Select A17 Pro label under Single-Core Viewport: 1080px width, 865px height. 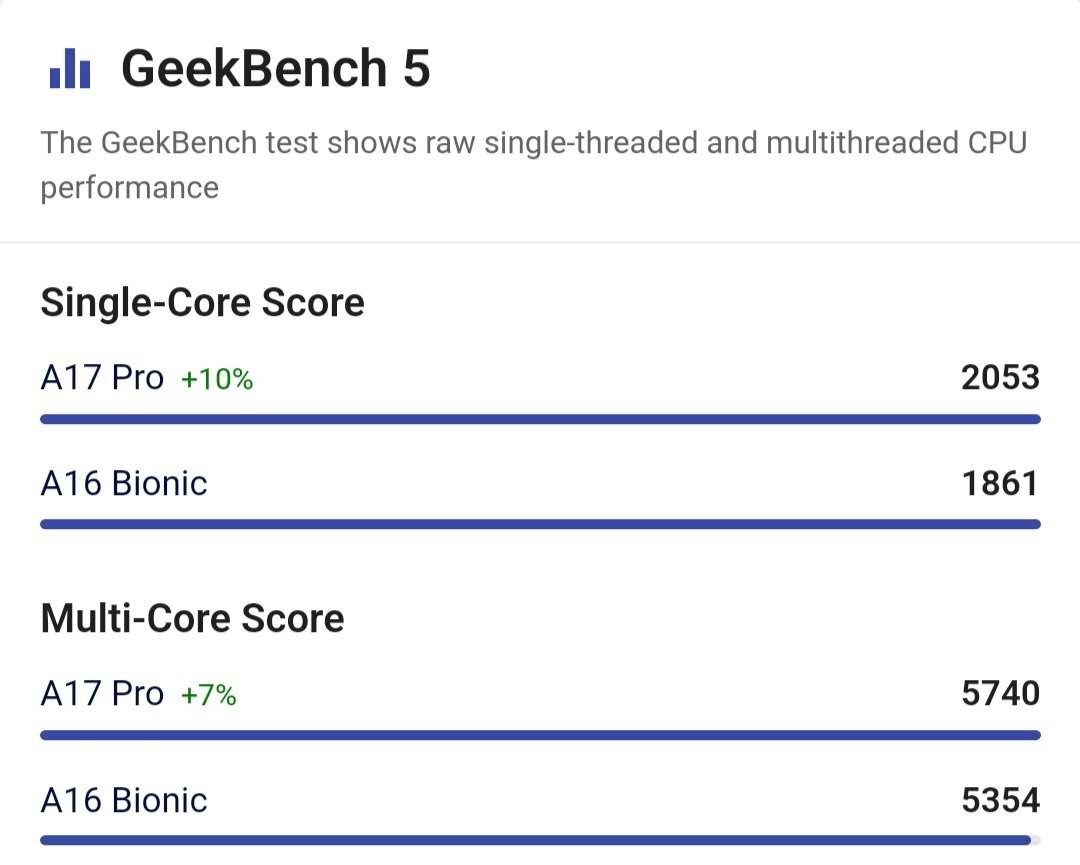click(x=102, y=377)
